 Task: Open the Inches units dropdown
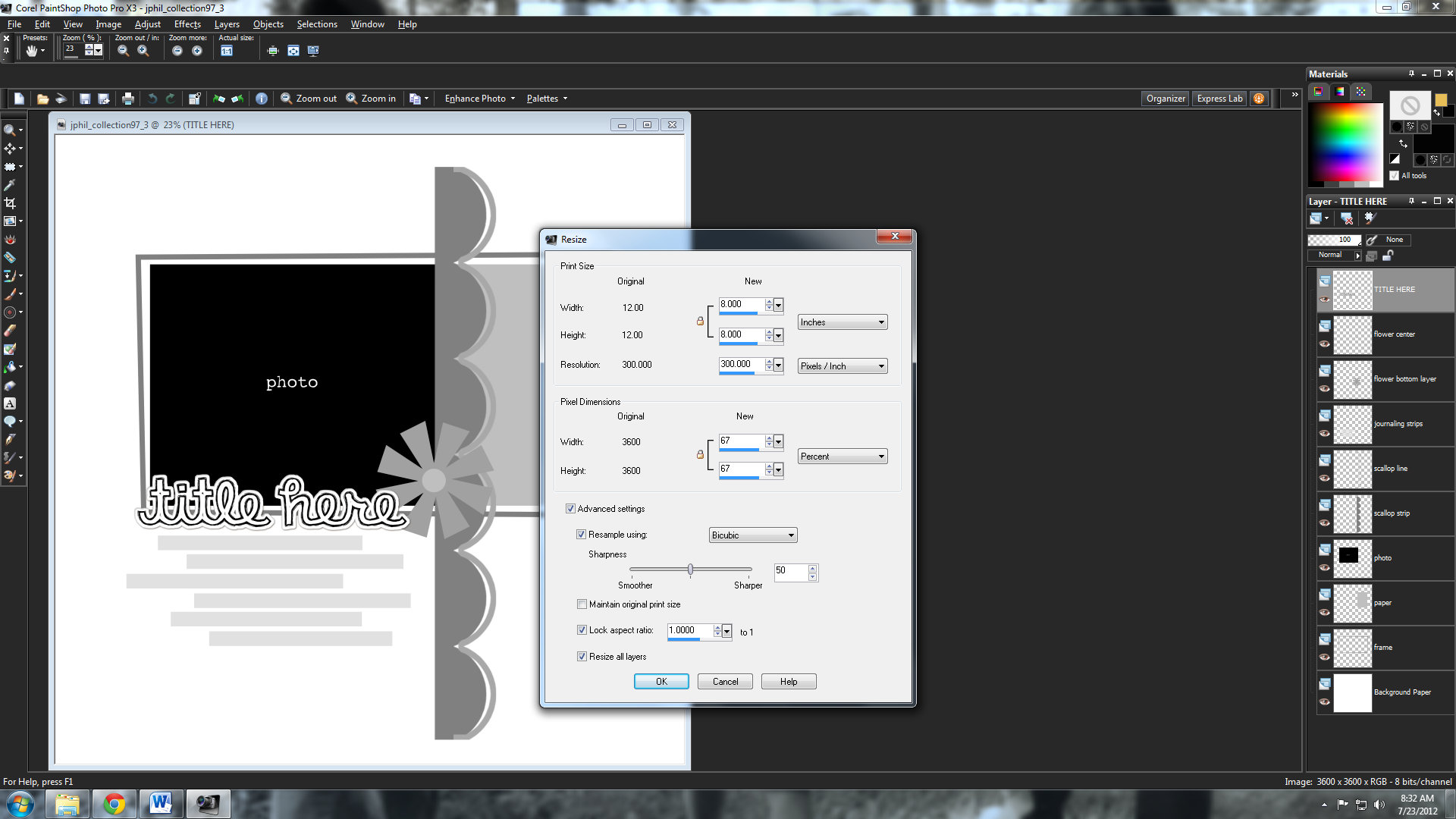click(843, 322)
